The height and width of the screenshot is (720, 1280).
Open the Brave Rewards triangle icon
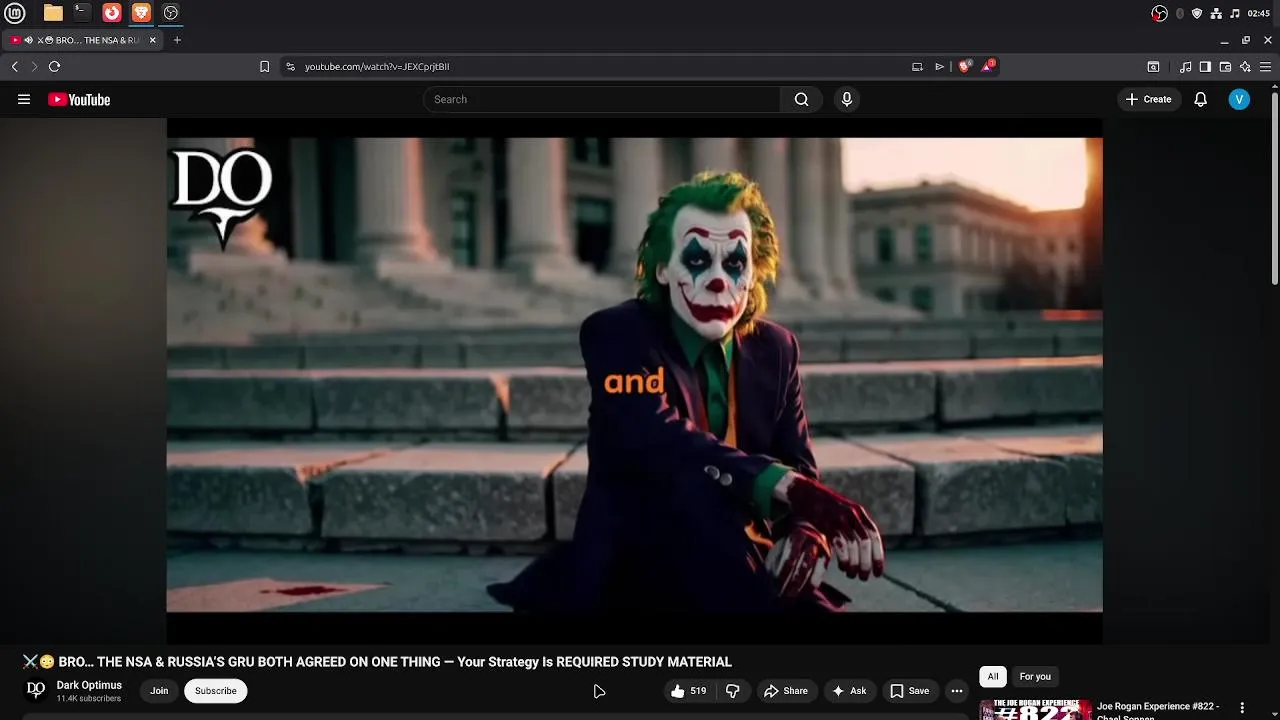tap(988, 66)
